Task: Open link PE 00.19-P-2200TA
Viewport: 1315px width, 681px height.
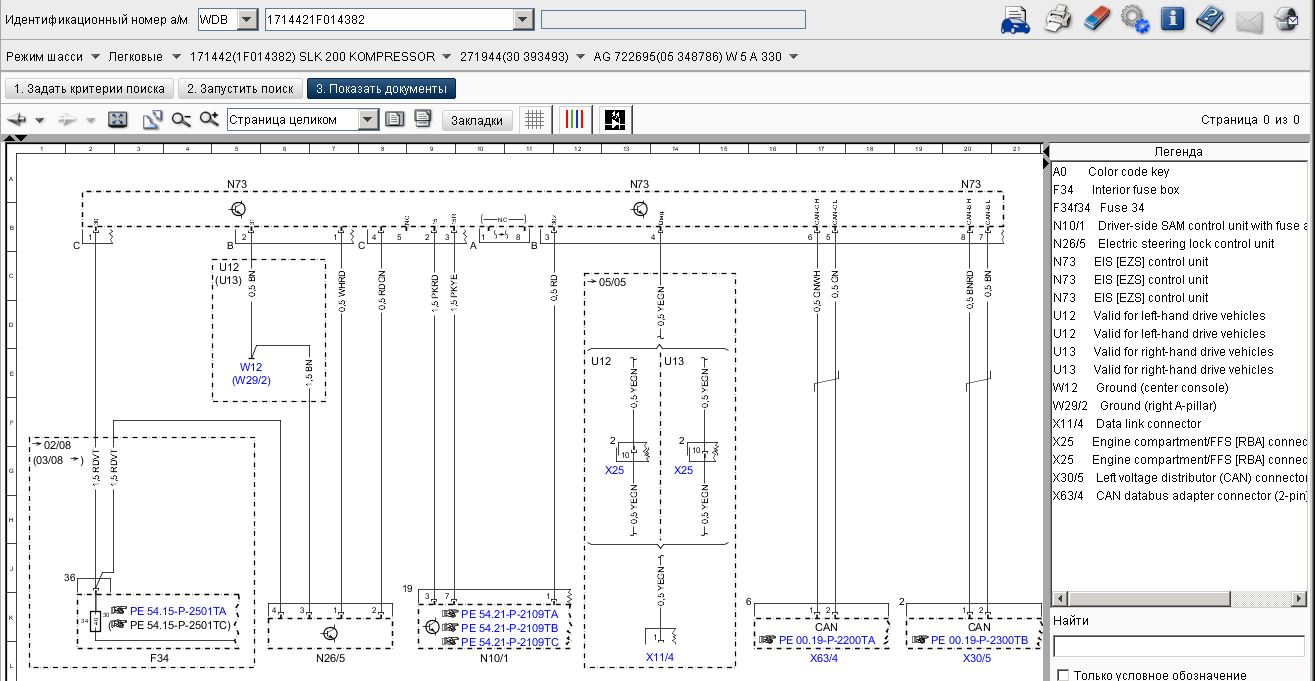Action: click(x=827, y=640)
